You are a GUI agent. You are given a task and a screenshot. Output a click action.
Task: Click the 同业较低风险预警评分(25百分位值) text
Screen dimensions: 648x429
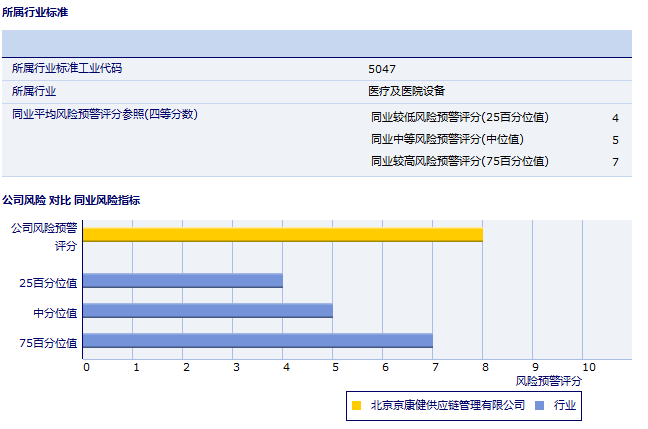(459, 117)
